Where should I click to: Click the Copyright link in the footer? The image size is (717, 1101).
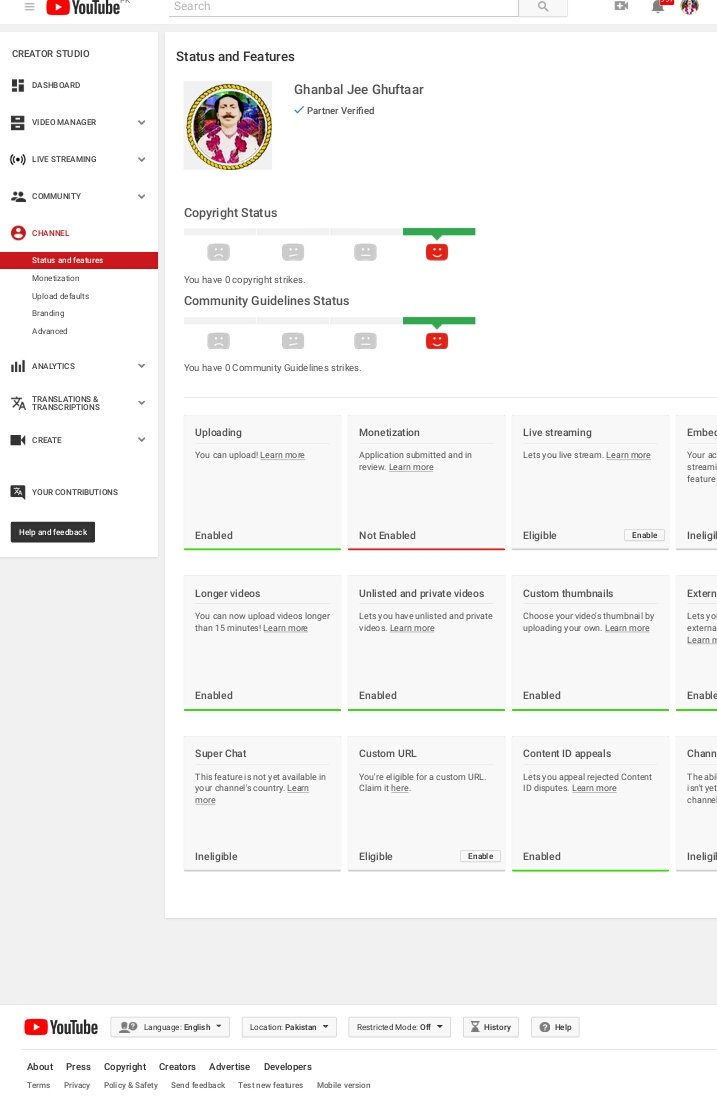coord(125,1067)
